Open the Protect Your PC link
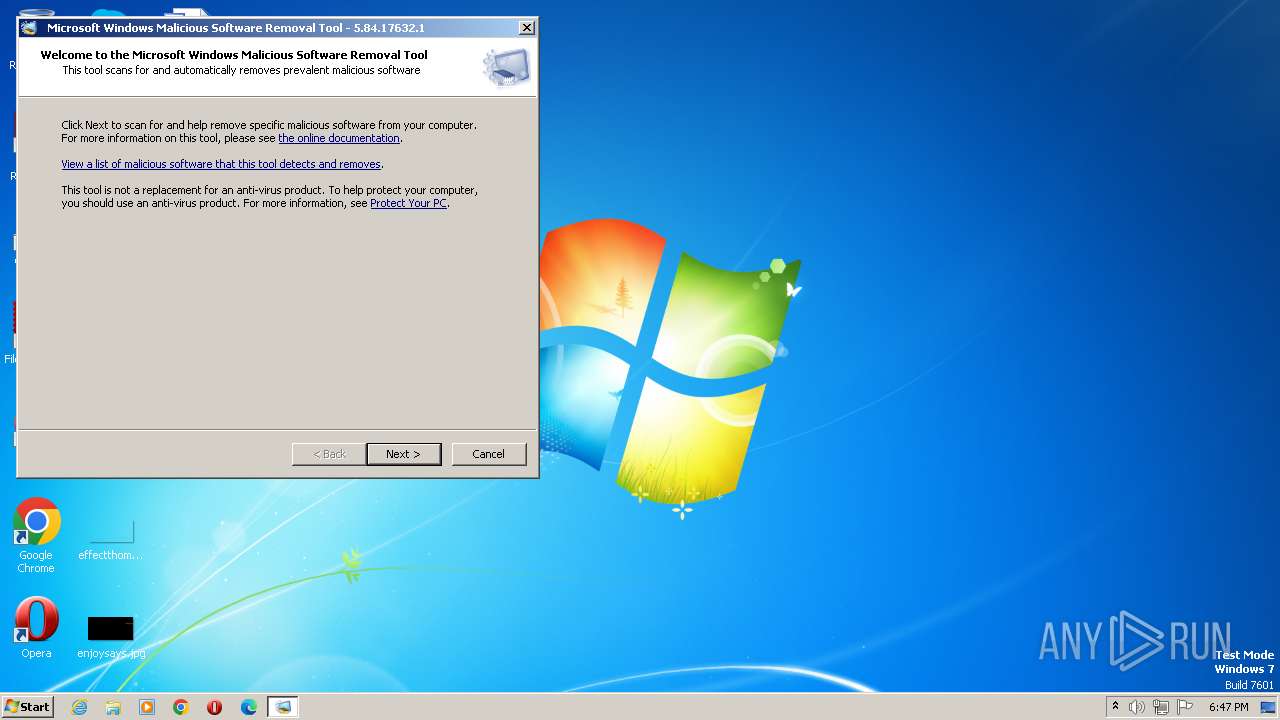This screenshot has height=720, width=1280. (x=408, y=203)
